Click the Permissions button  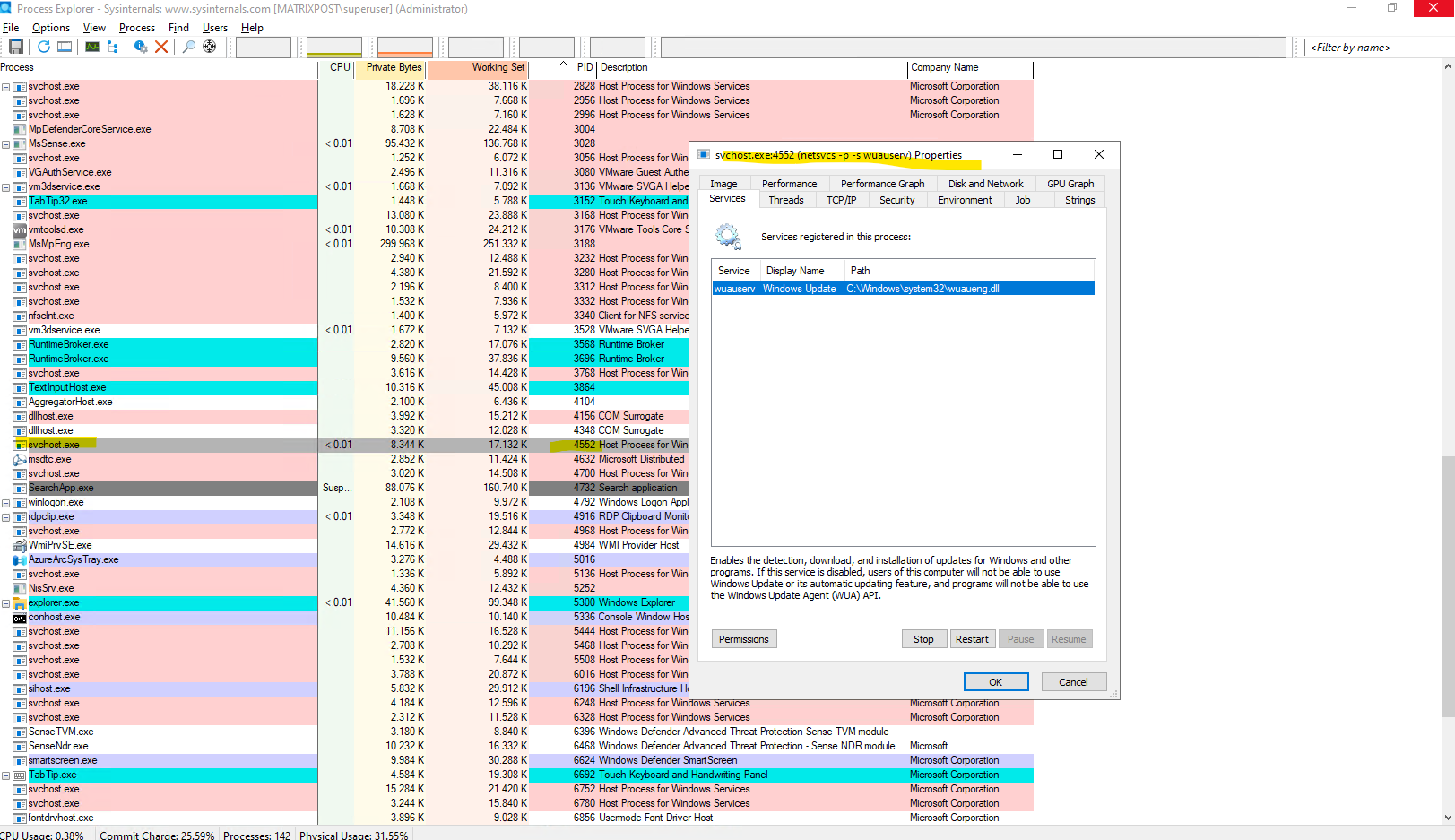coord(744,639)
